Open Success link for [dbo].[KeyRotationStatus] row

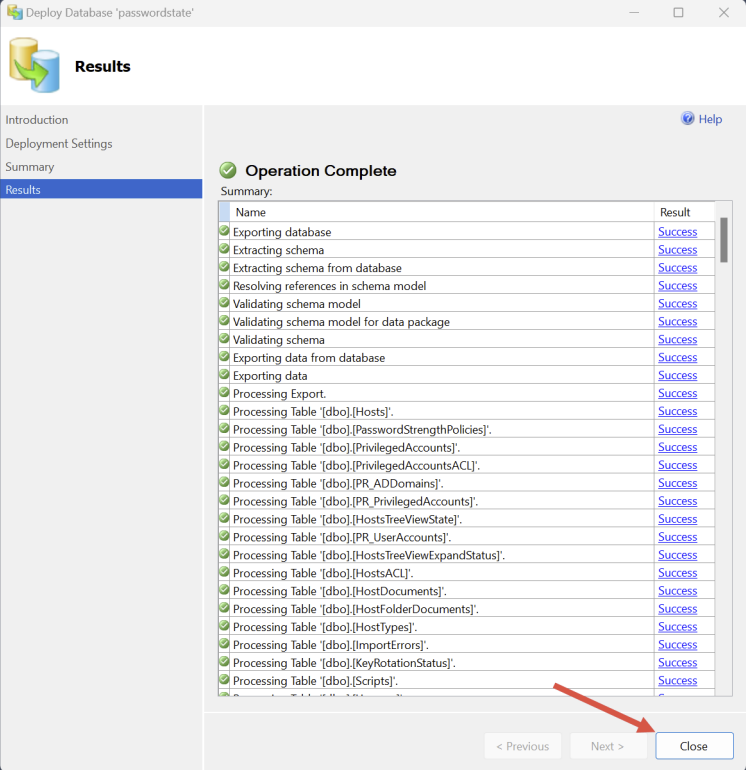click(x=678, y=663)
